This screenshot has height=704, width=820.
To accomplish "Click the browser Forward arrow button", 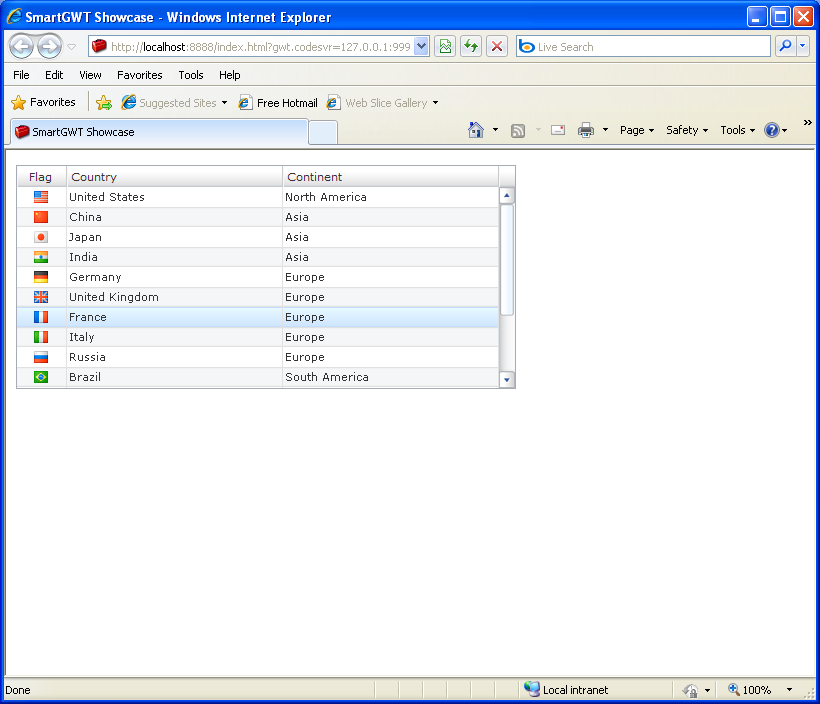I will coord(50,47).
